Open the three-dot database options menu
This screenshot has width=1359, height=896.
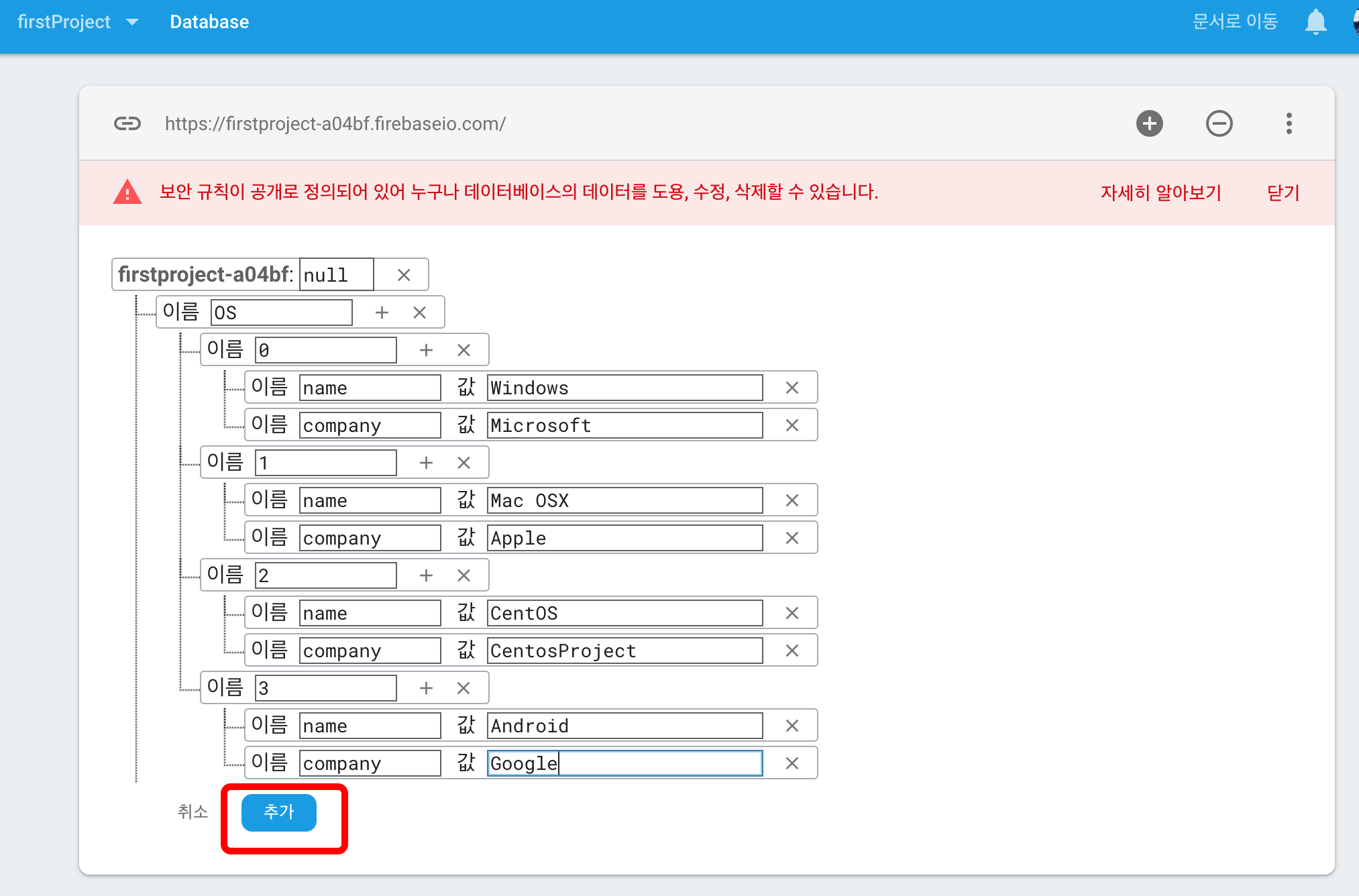1289,123
